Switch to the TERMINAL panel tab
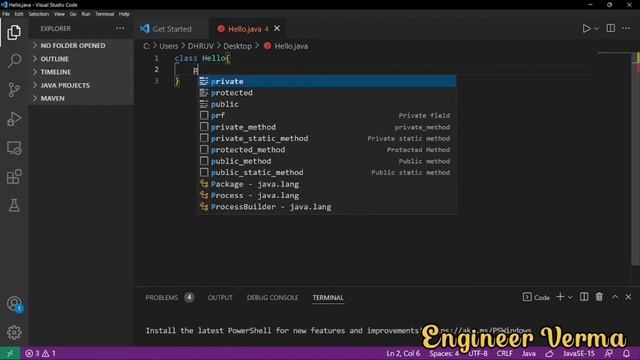Screen dimensions: 640x360 (328, 298)
